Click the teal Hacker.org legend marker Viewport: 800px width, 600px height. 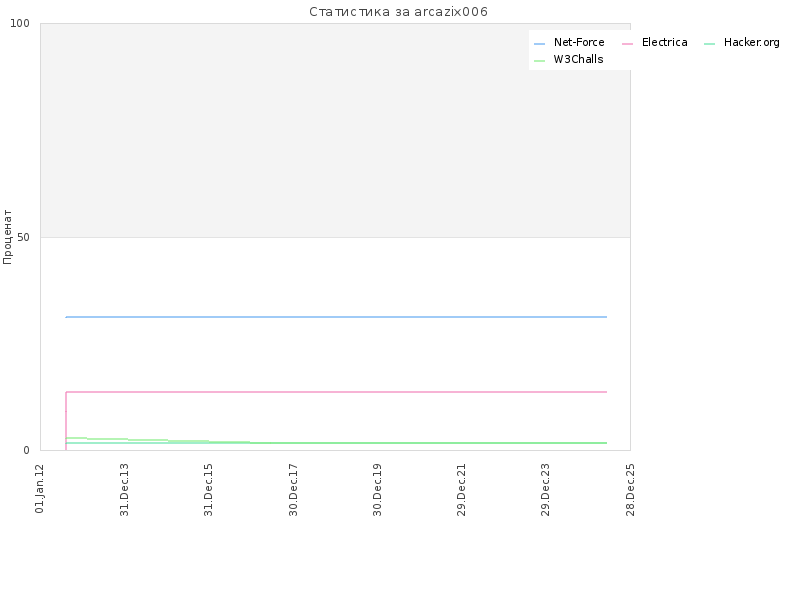tap(709, 44)
